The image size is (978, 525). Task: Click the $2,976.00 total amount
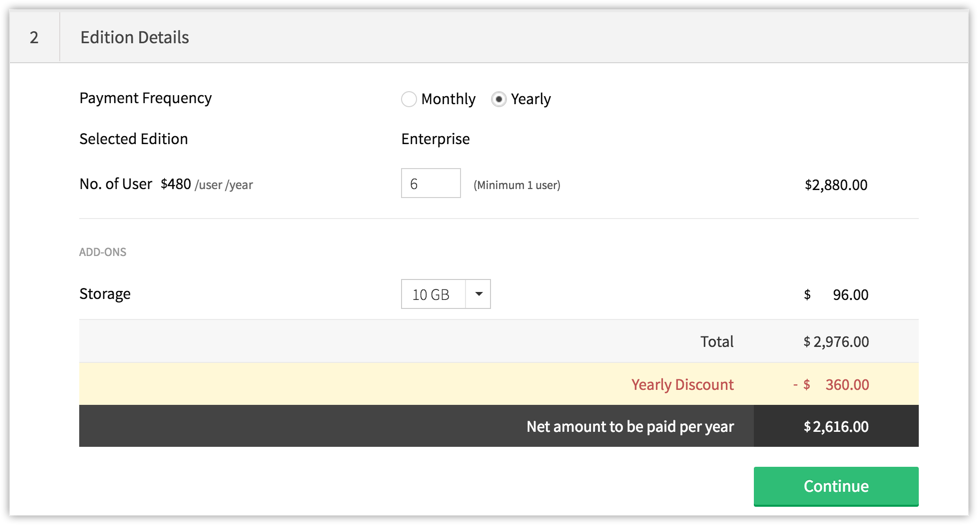[836, 342]
